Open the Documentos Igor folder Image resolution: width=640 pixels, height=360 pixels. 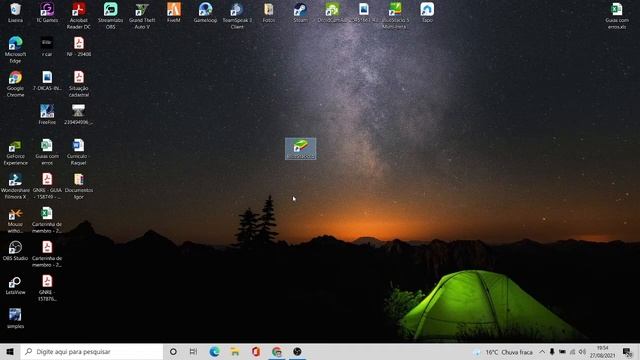click(x=78, y=186)
